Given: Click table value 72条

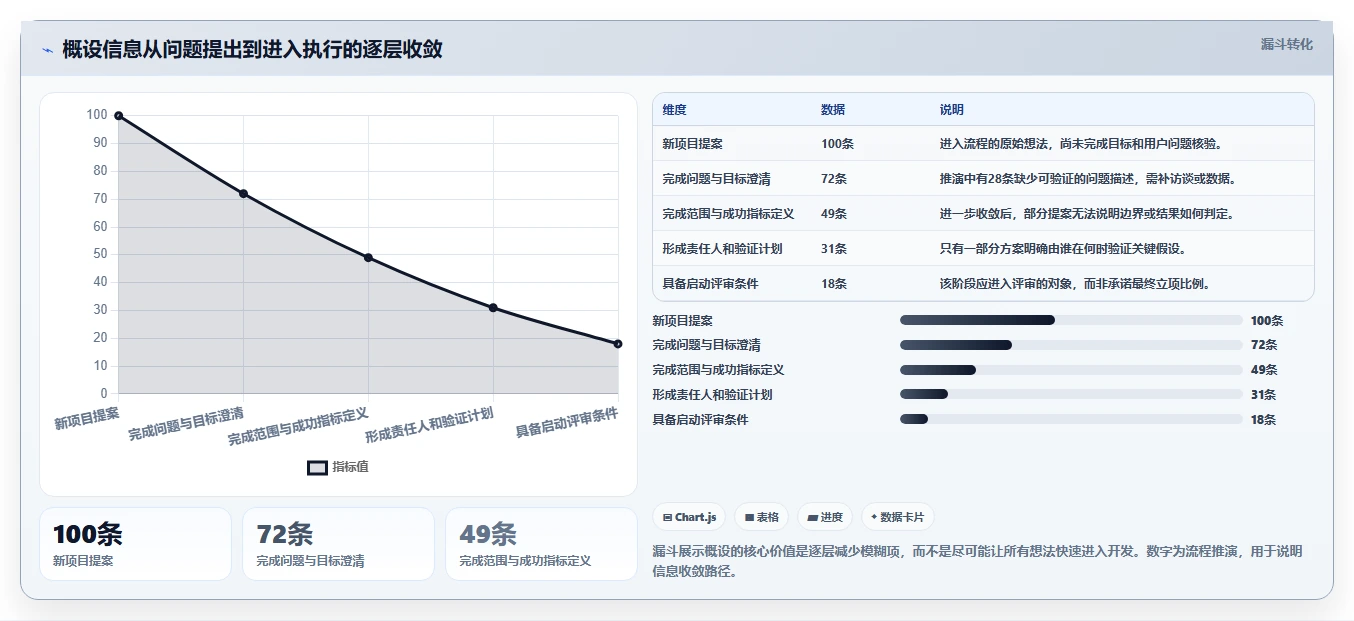Looking at the screenshot, I should tap(834, 179).
